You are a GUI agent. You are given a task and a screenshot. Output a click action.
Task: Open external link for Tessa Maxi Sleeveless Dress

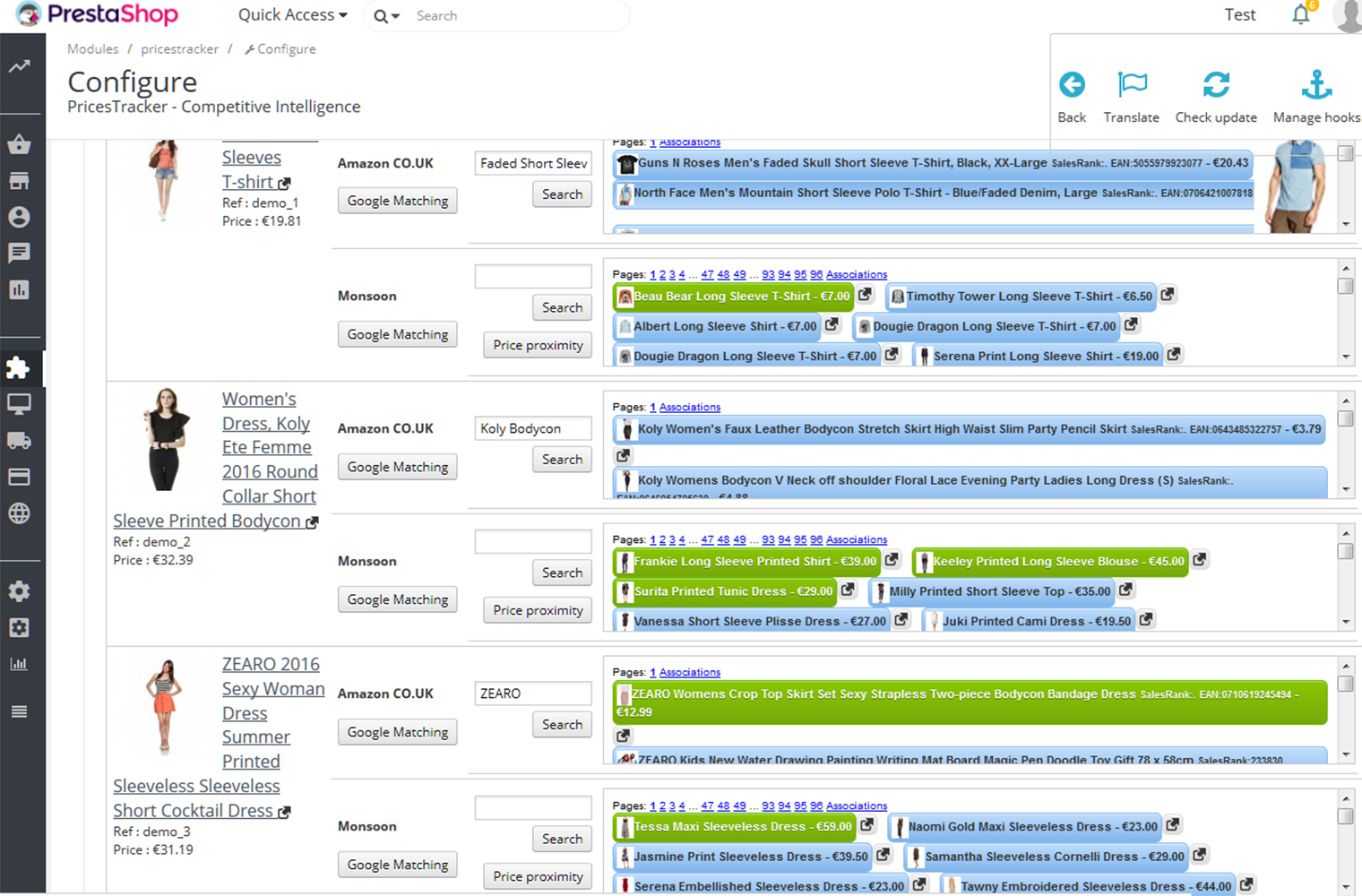coord(867,825)
